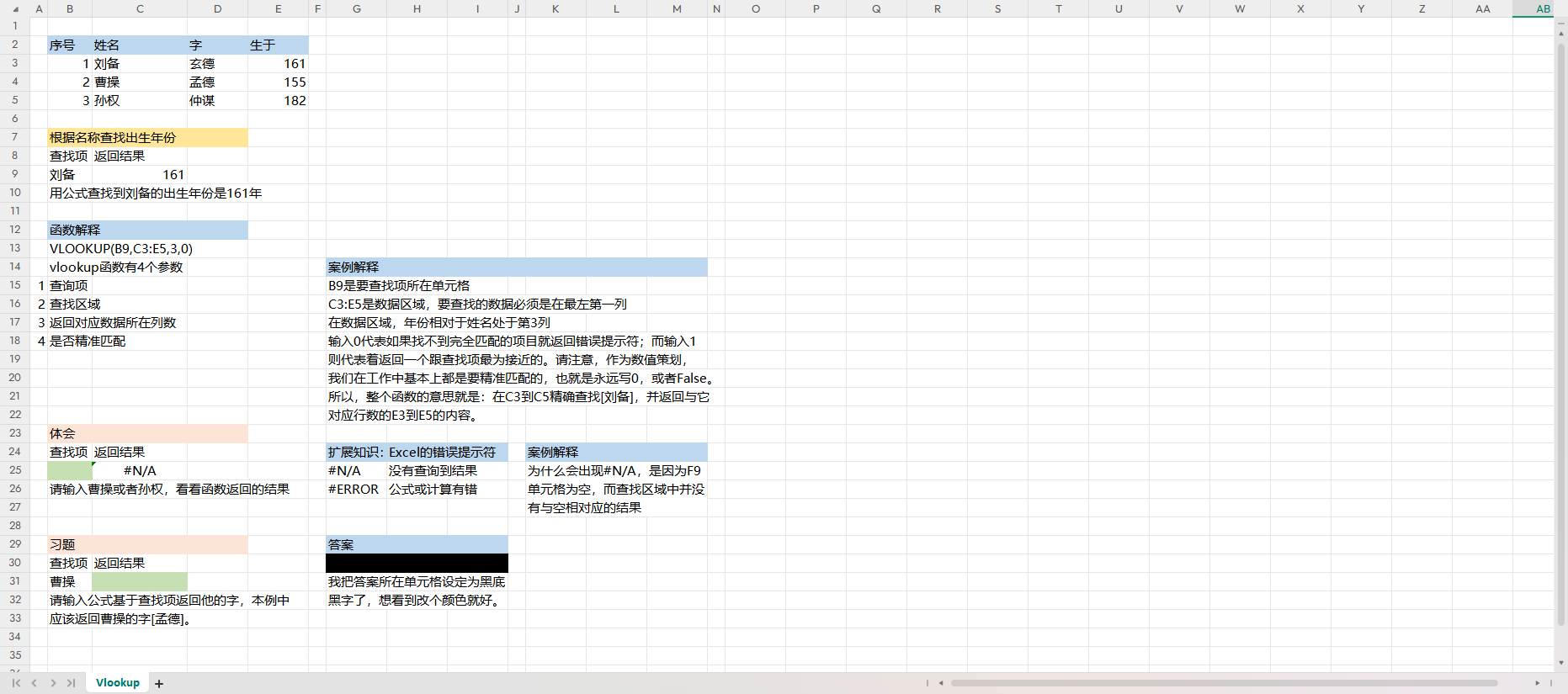The height and width of the screenshot is (694, 1568).
Task: Click the select-all corner box
Action: coord(15,8)
